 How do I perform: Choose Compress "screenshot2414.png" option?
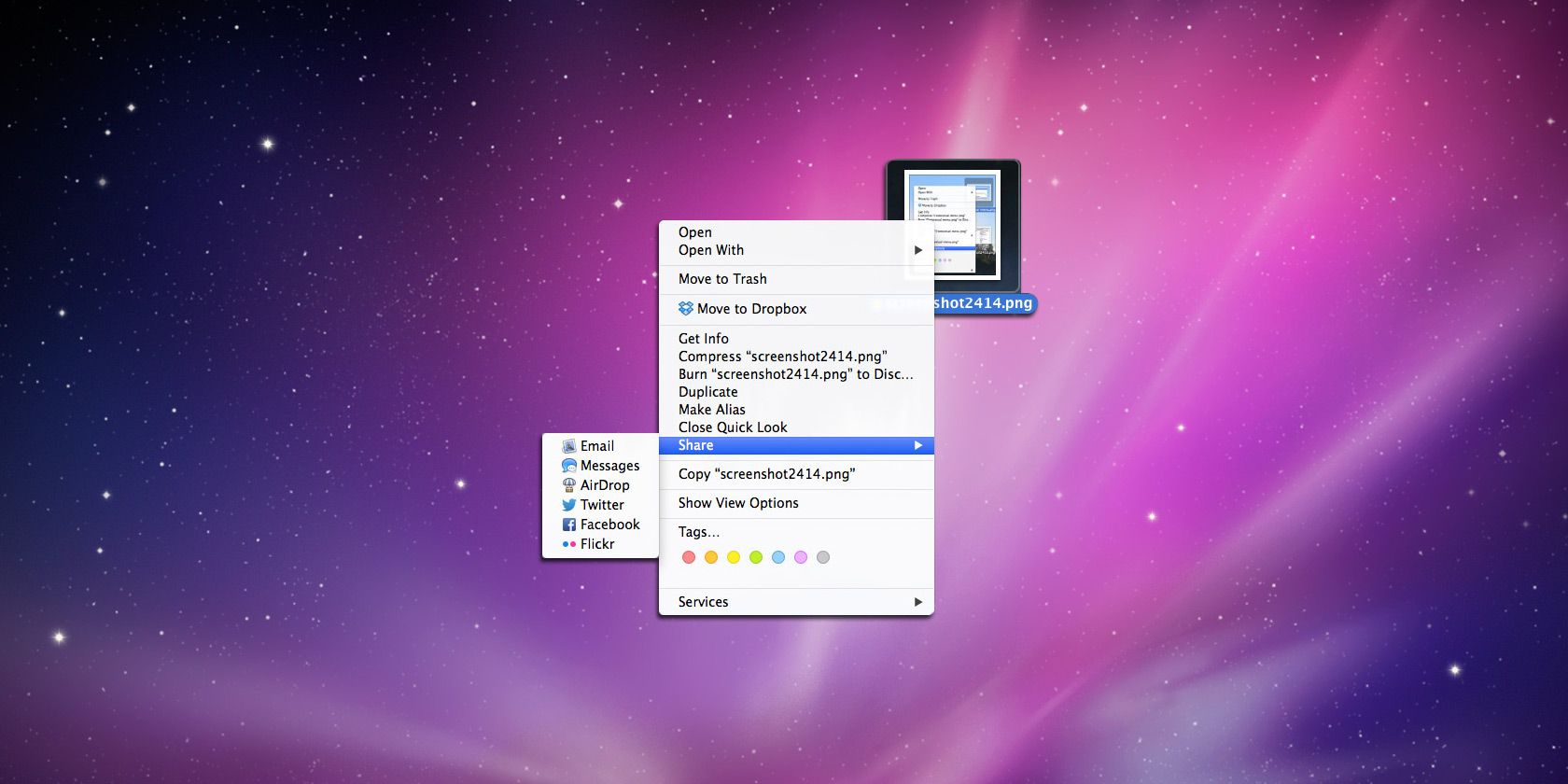782,357
